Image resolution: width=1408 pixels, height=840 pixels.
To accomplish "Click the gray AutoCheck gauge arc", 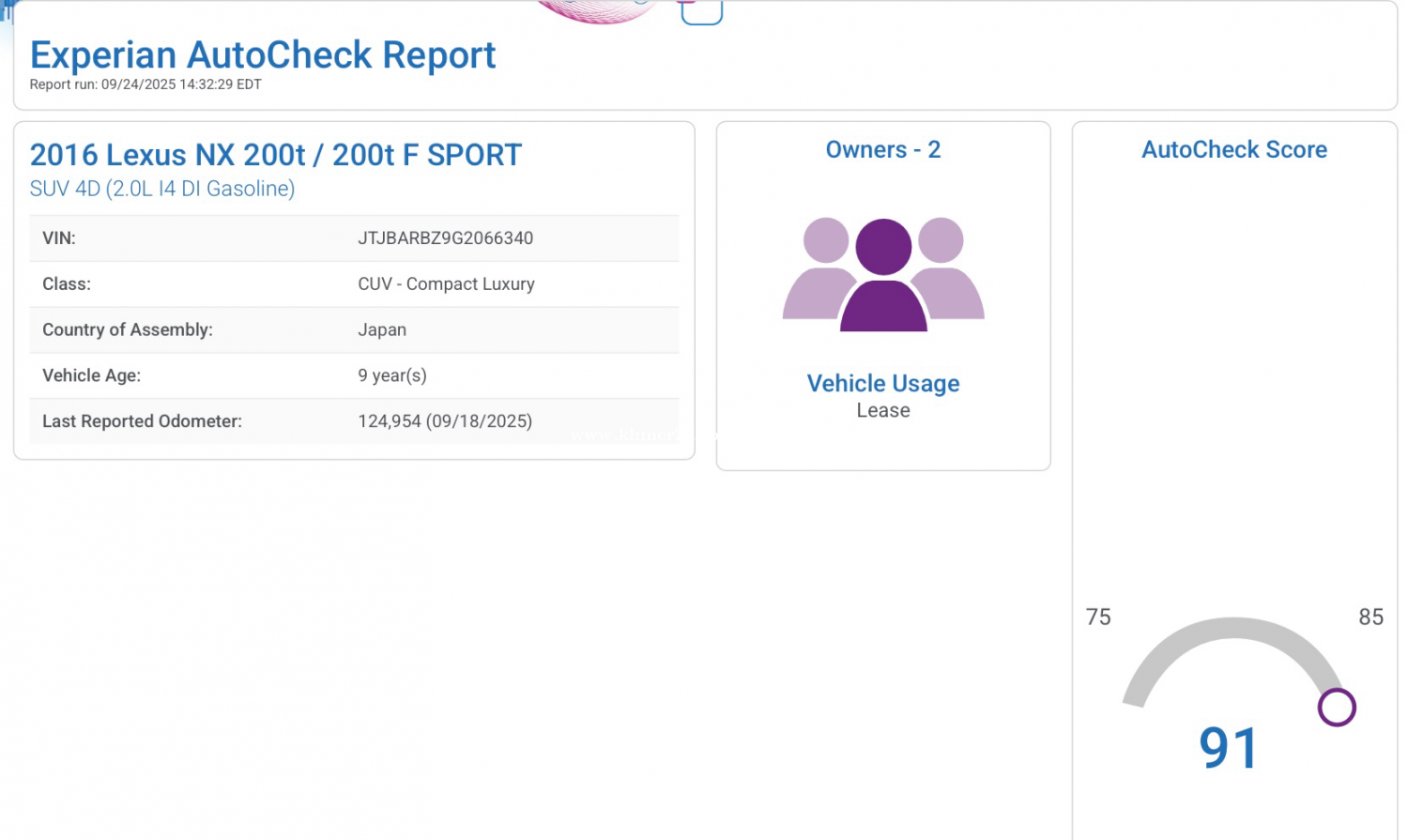I will tap(1232, 632).
